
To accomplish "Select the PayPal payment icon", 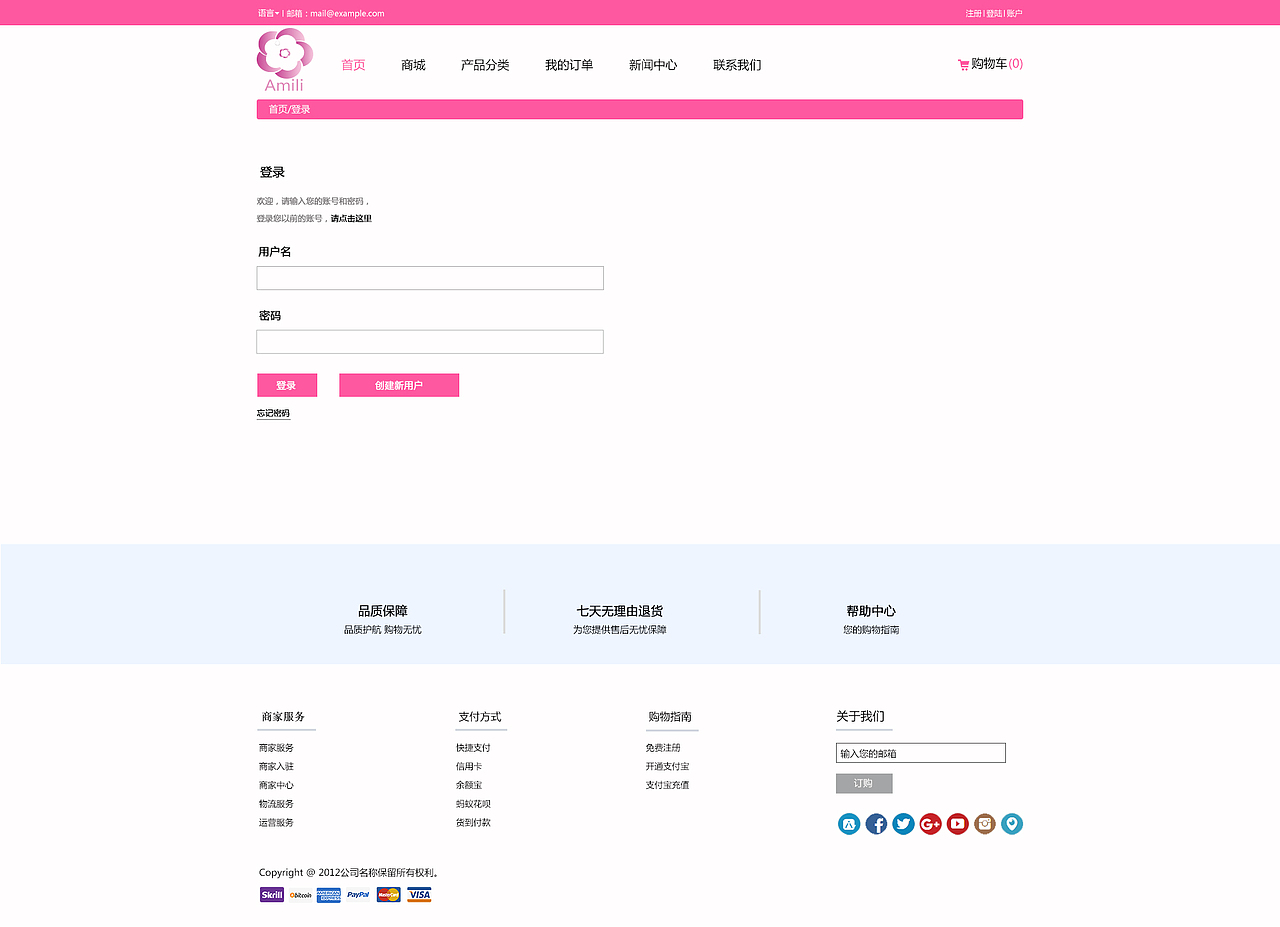I will pyautogui.click(x=358, y=894).
